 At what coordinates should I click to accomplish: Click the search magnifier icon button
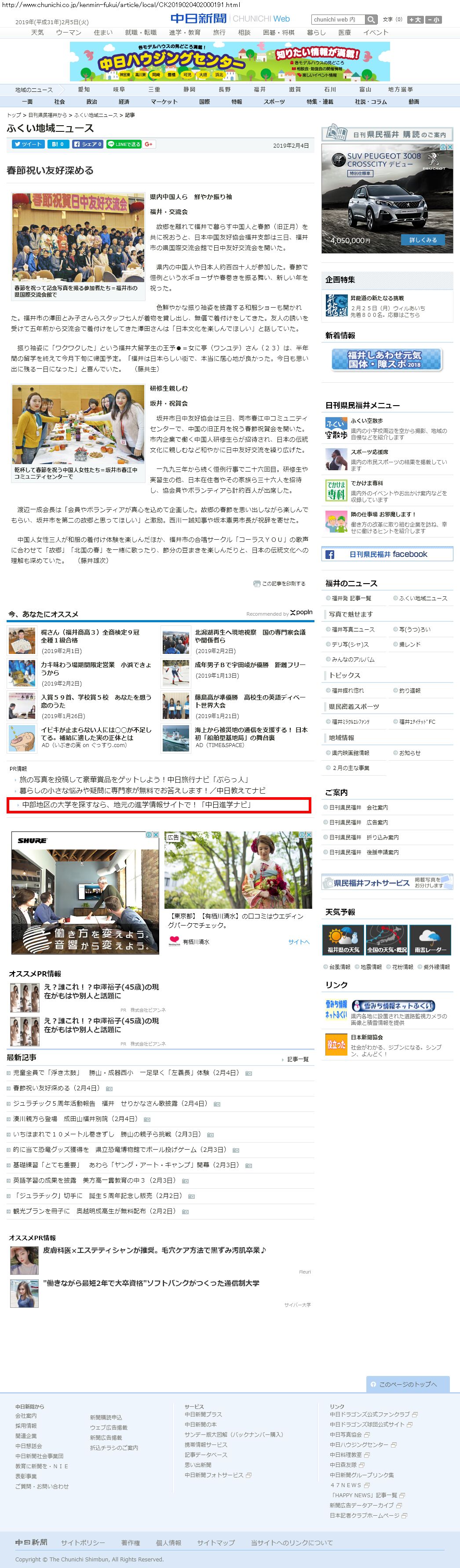click(371, 19)
